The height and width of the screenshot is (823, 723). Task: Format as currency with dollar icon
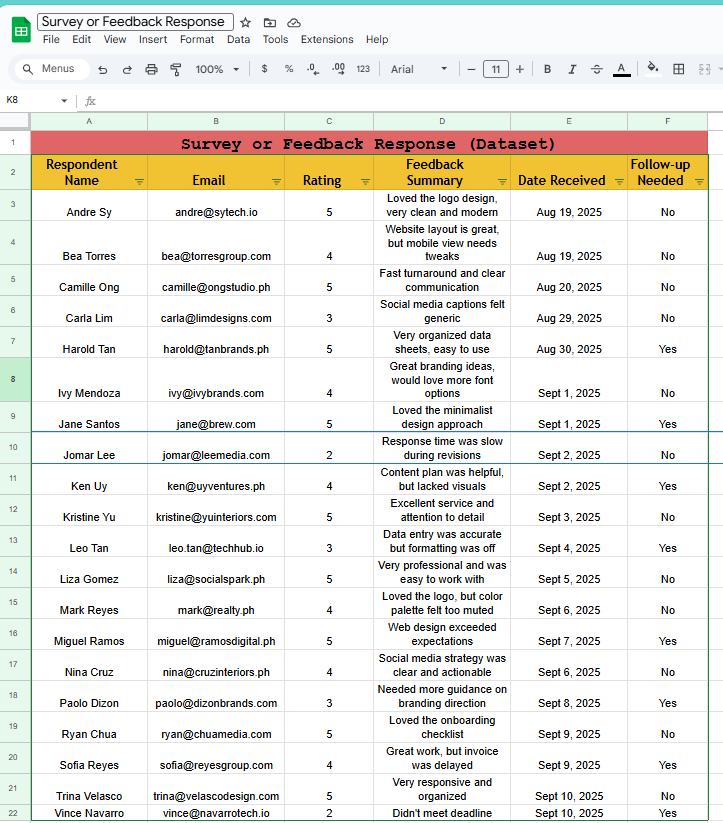click(265, 69)
